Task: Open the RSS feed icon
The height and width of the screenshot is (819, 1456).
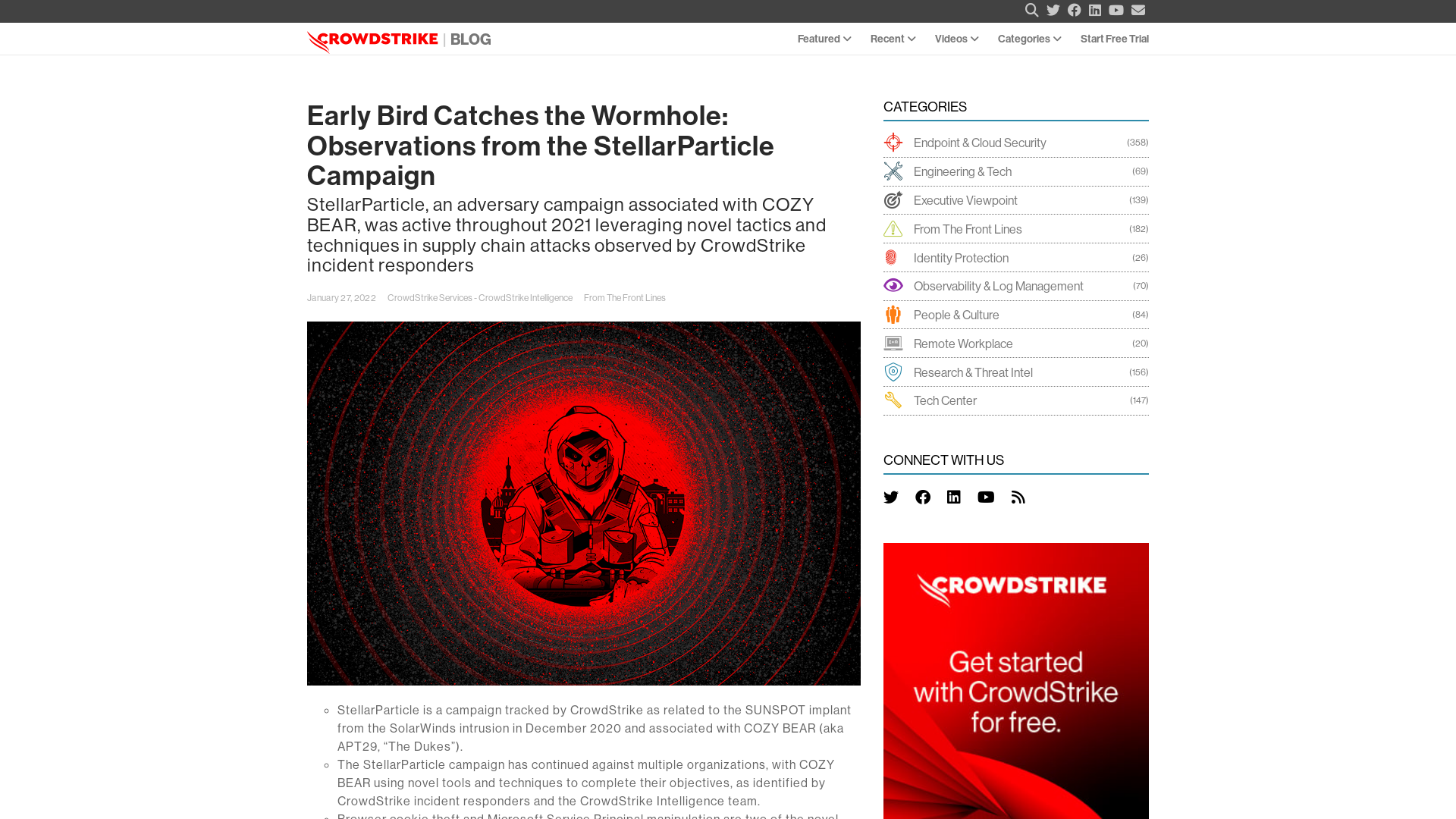Action: [1018, 497]
